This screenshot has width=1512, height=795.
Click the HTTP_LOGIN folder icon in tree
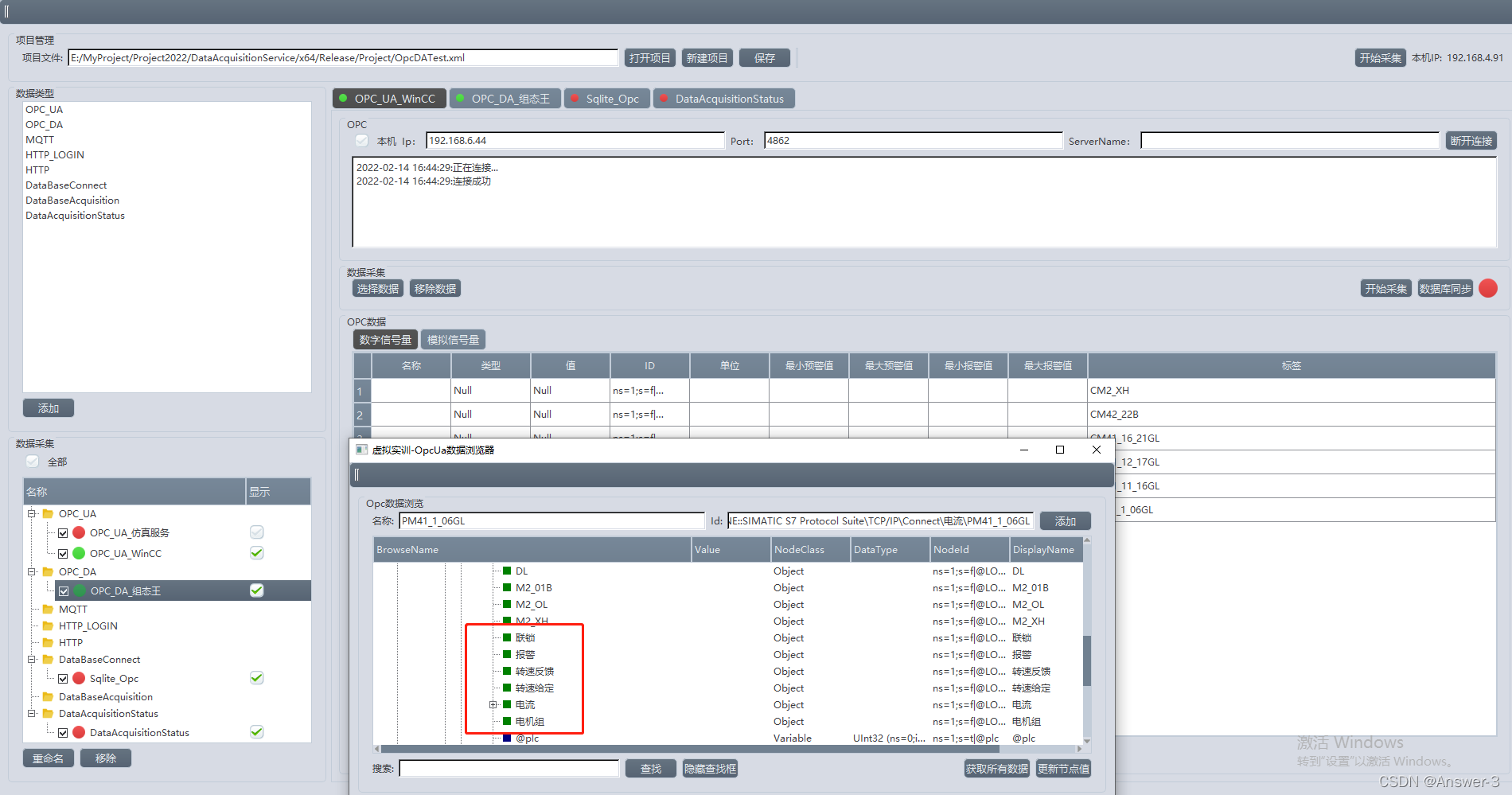click(48, 626)
